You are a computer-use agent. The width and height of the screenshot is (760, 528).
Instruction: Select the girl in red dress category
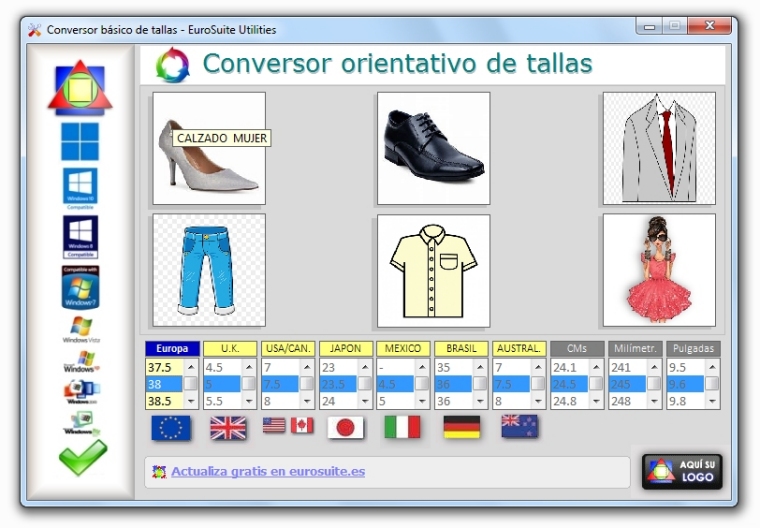tap(658, 270)
